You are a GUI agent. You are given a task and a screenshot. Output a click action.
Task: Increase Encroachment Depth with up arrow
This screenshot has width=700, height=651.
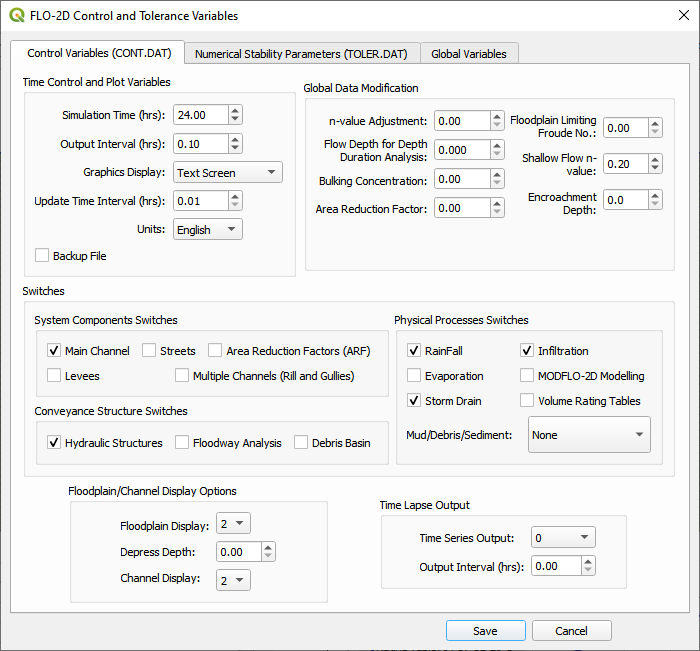click(655, 195)
